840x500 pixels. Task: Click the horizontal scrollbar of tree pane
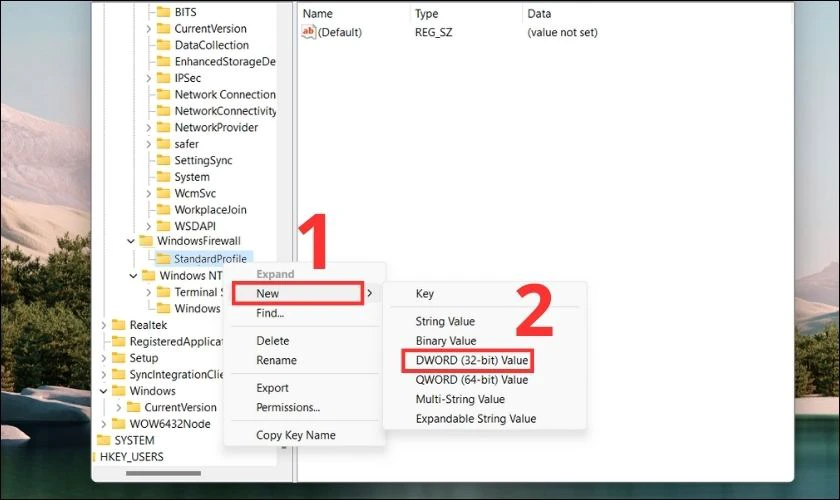pyautogui.click(x=163, y=473)
